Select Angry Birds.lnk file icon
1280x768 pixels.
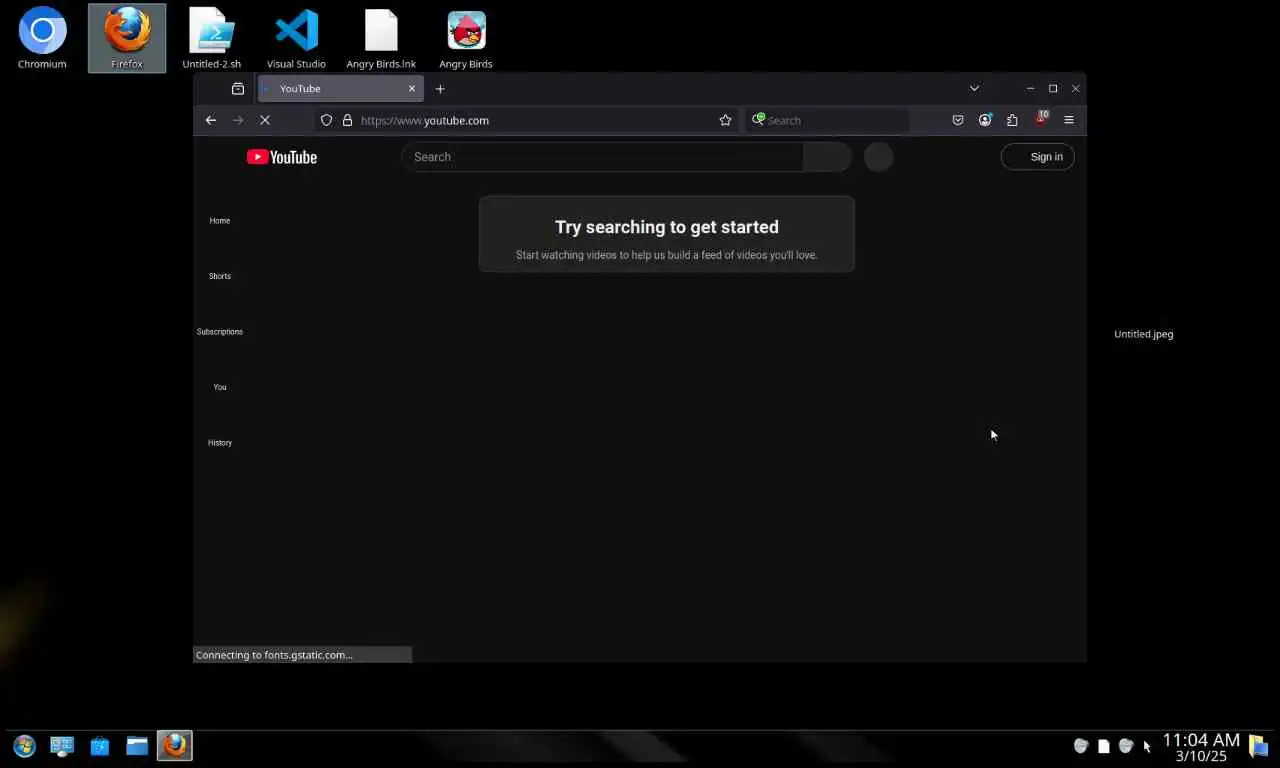pyautogui.click(x=381, y=40)
